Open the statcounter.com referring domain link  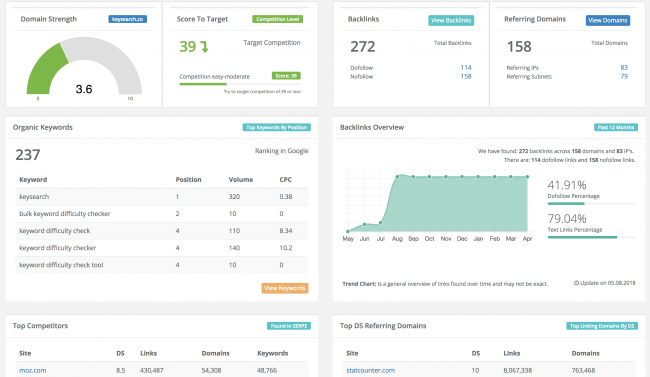click(371, 370)
